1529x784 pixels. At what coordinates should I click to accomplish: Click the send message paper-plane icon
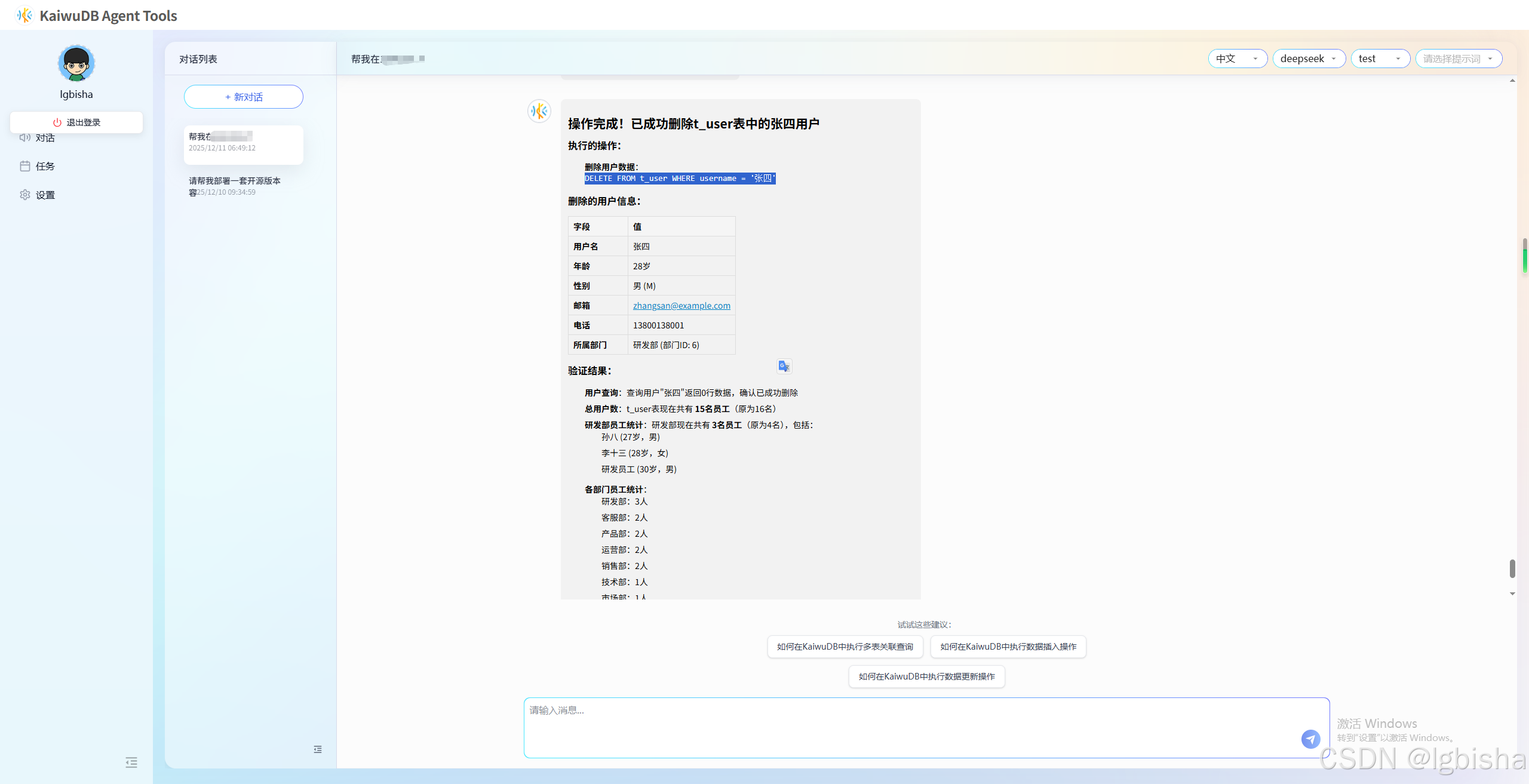pyautogui.click(x=1310, y=739)
